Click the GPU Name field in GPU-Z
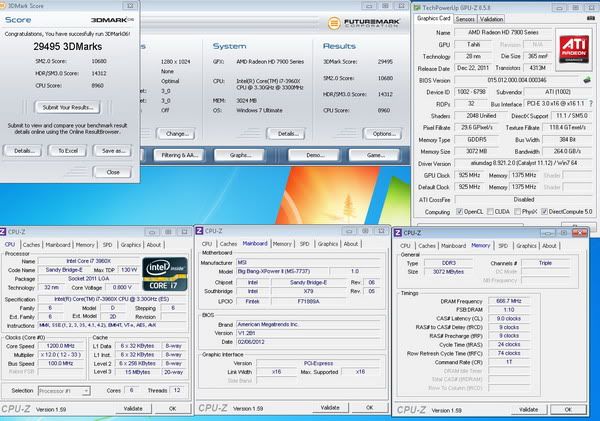Image resolution: width=600 pixels, height=421 pixels. 503,33
